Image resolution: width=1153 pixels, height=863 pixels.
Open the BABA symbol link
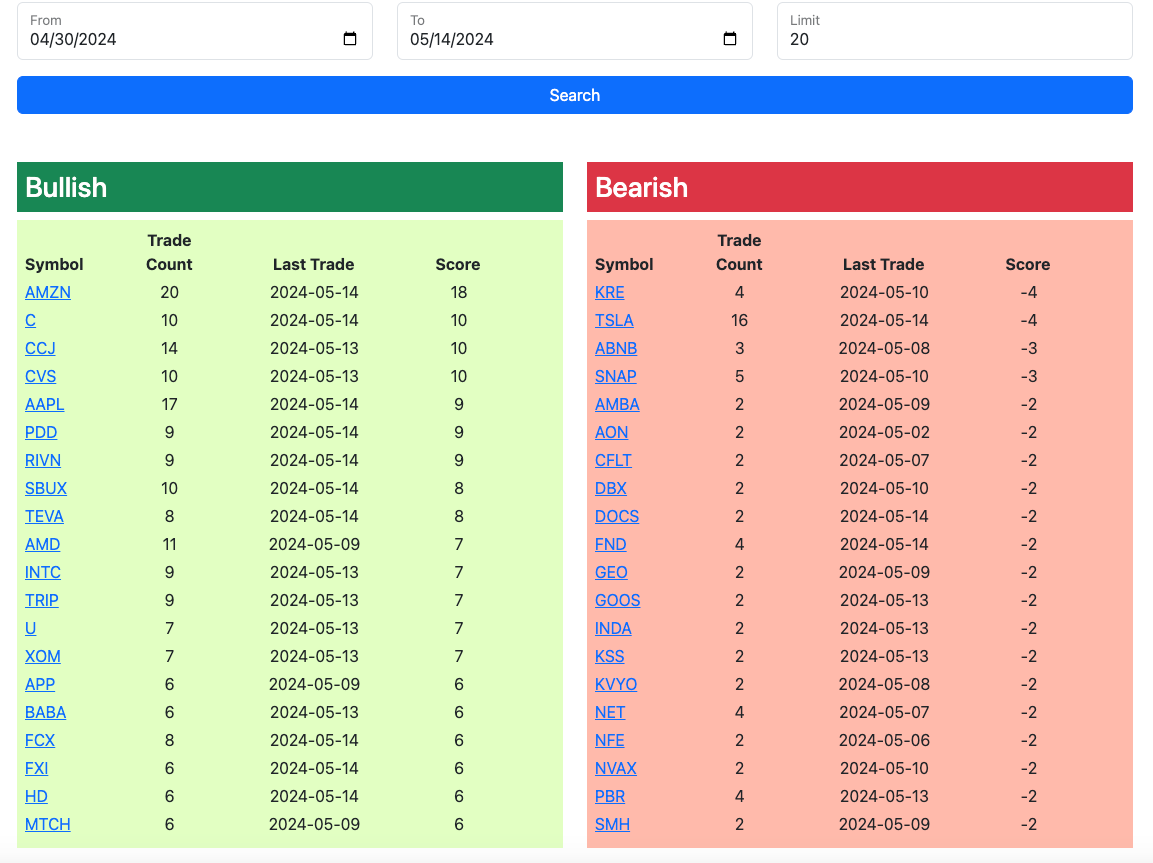pyautogui.click(x=46, y=712)
